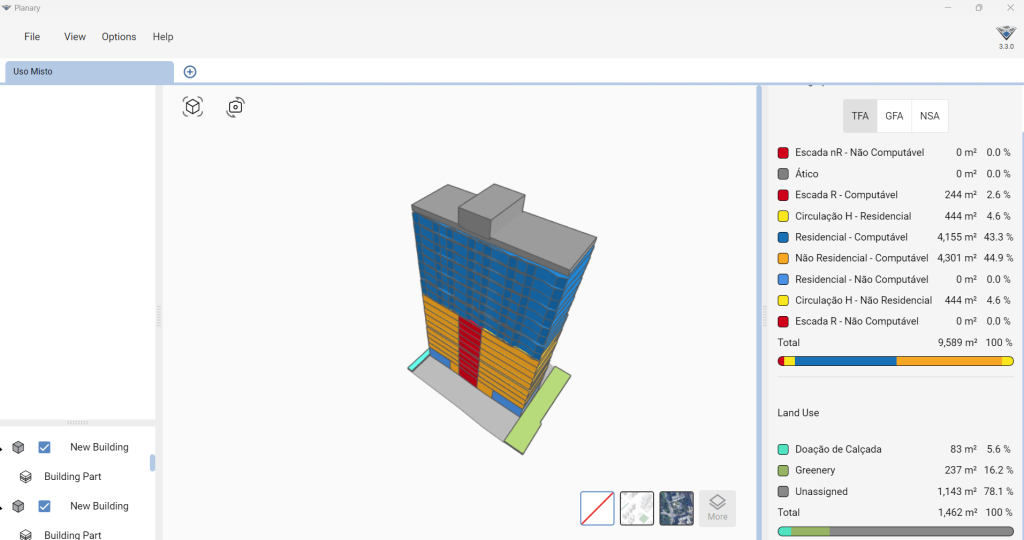Open the Options menu
1024x540 pixels.
(x=119, y=37)
